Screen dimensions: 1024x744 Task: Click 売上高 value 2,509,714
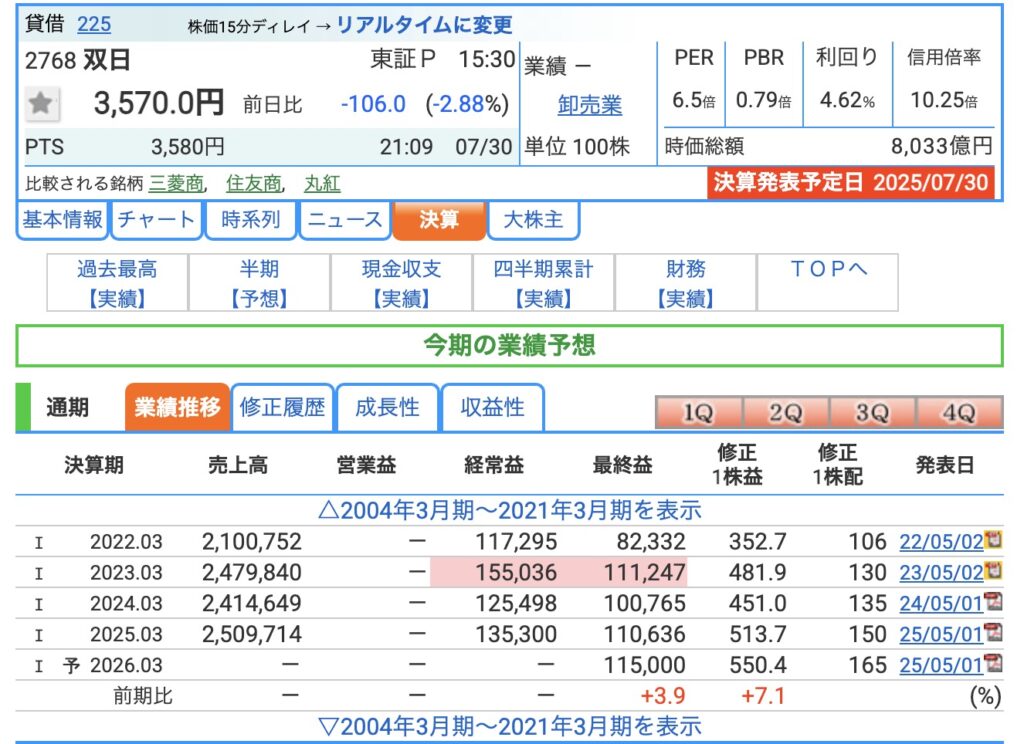251,634
